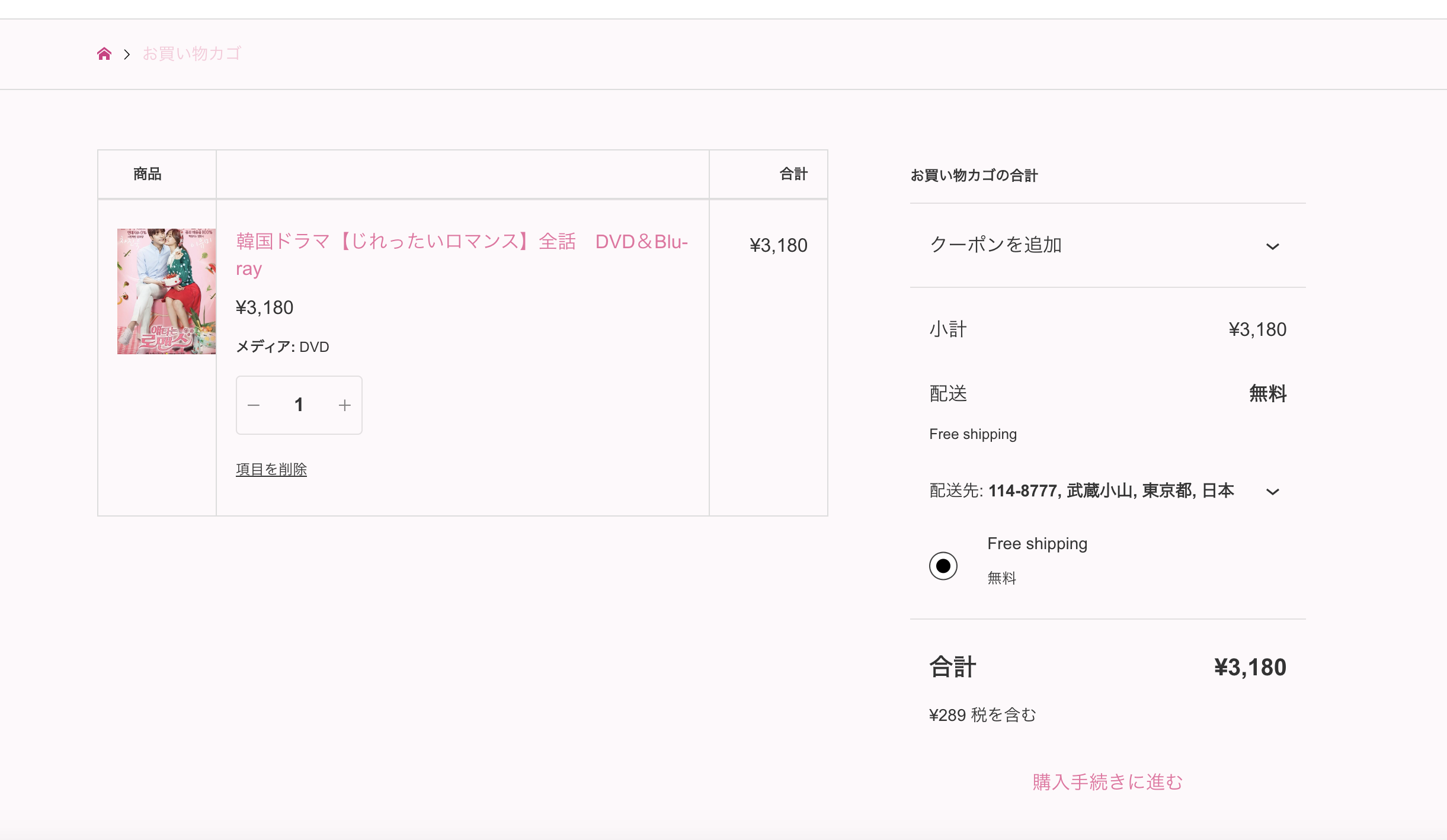
Task: Open the じれったいロマンス product cover thumbnail
Action: pyautogui.click(x=167, y=291)
